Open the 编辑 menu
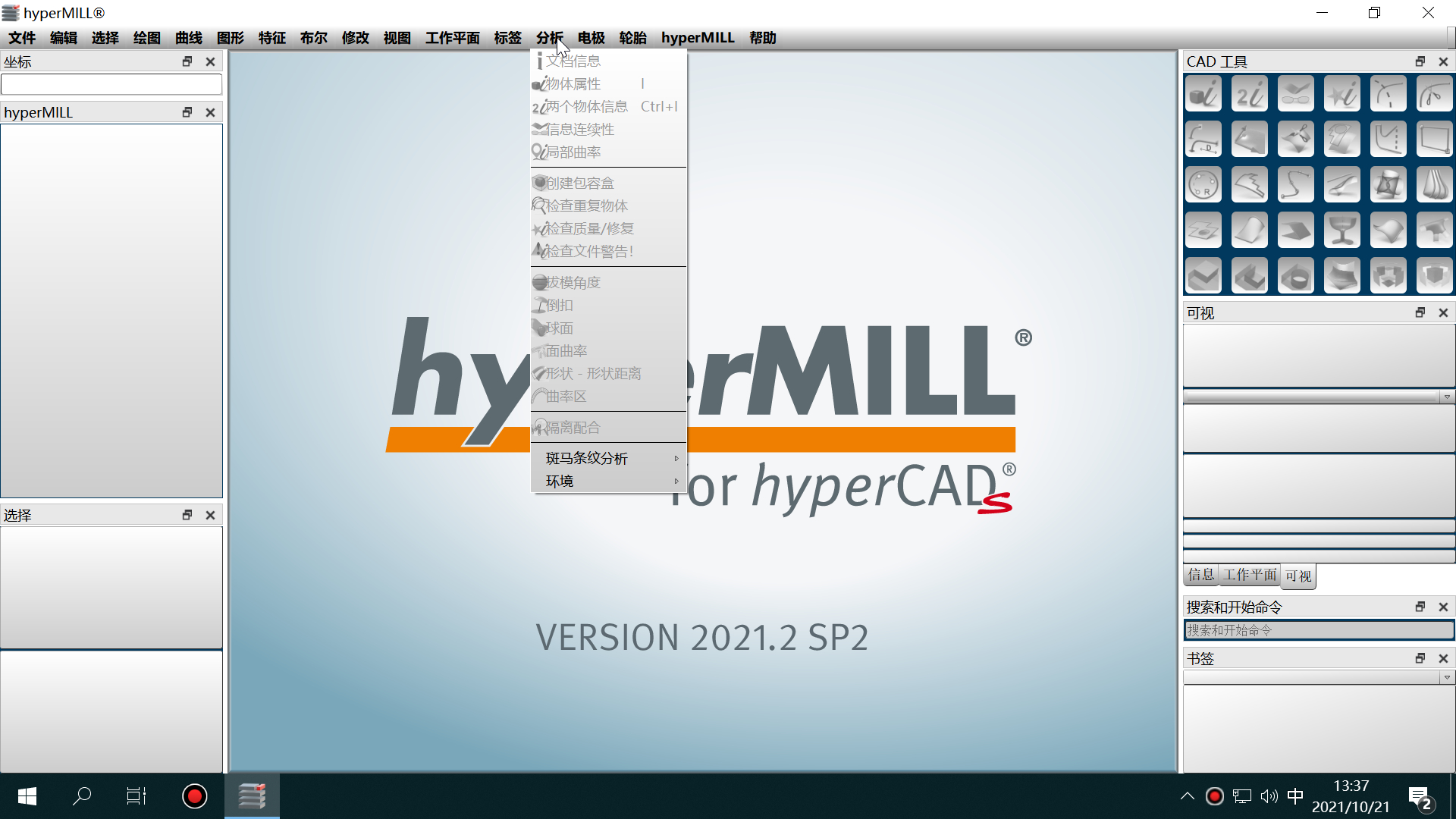1456x819 pixels. click(64, 38)
